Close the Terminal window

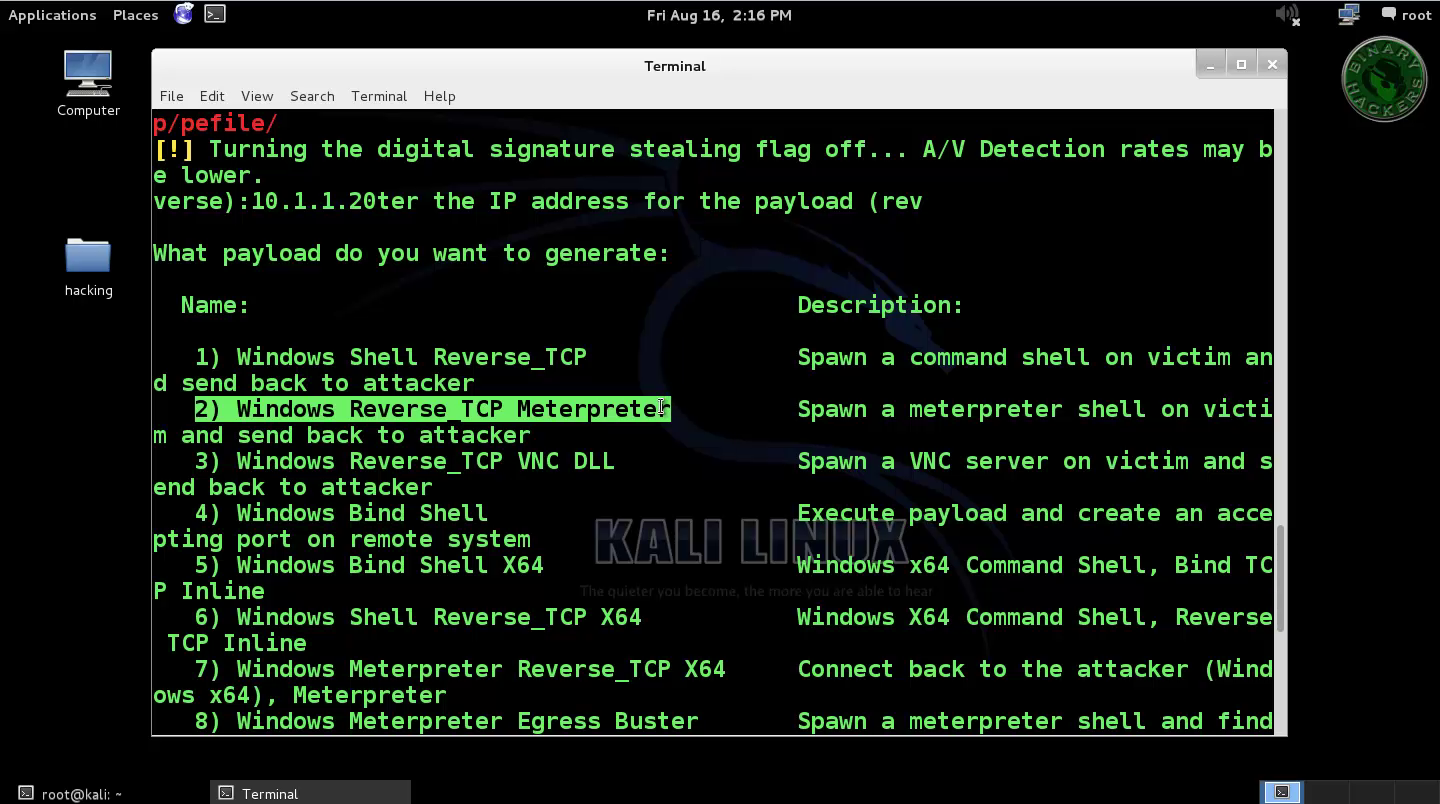1272,64
